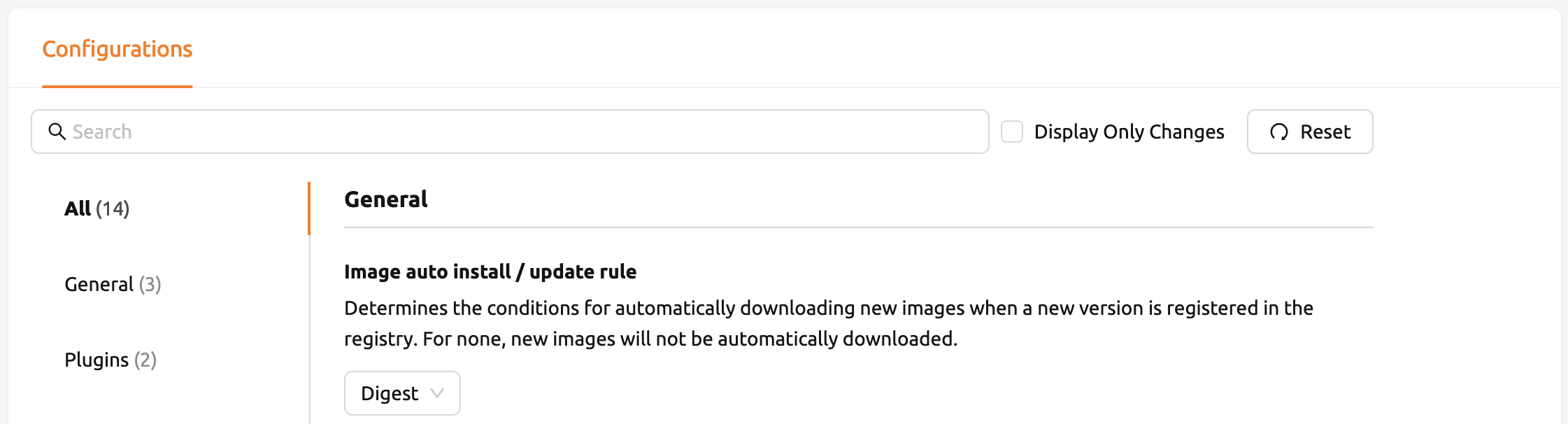Screen dimensions: 1568x424
Task: Click the Display Only Changes label text
Action: pyautogui.click(x=1129, y=132)
